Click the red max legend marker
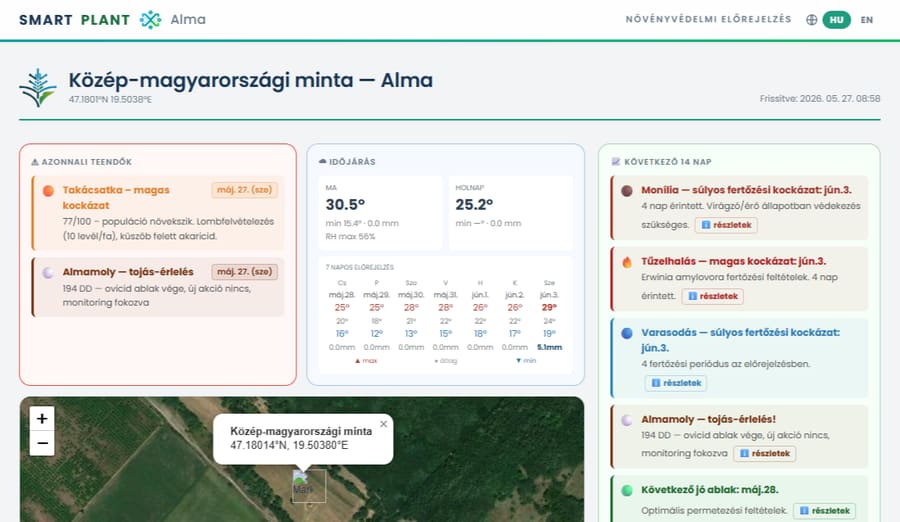This screenshot has height=522, width=900. click(366, 361)
